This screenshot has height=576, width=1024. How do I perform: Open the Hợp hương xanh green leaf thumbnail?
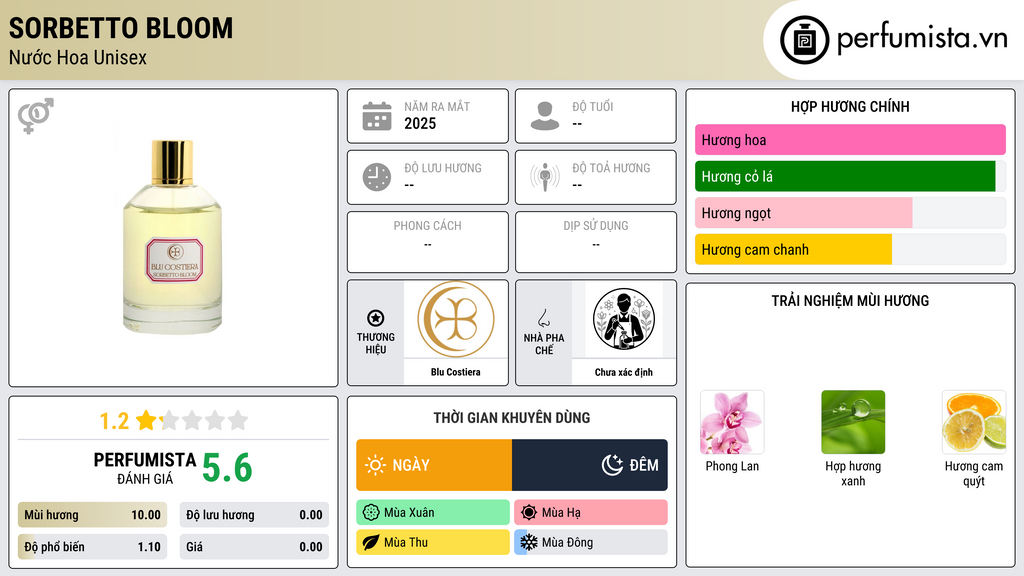coord(853,423)
